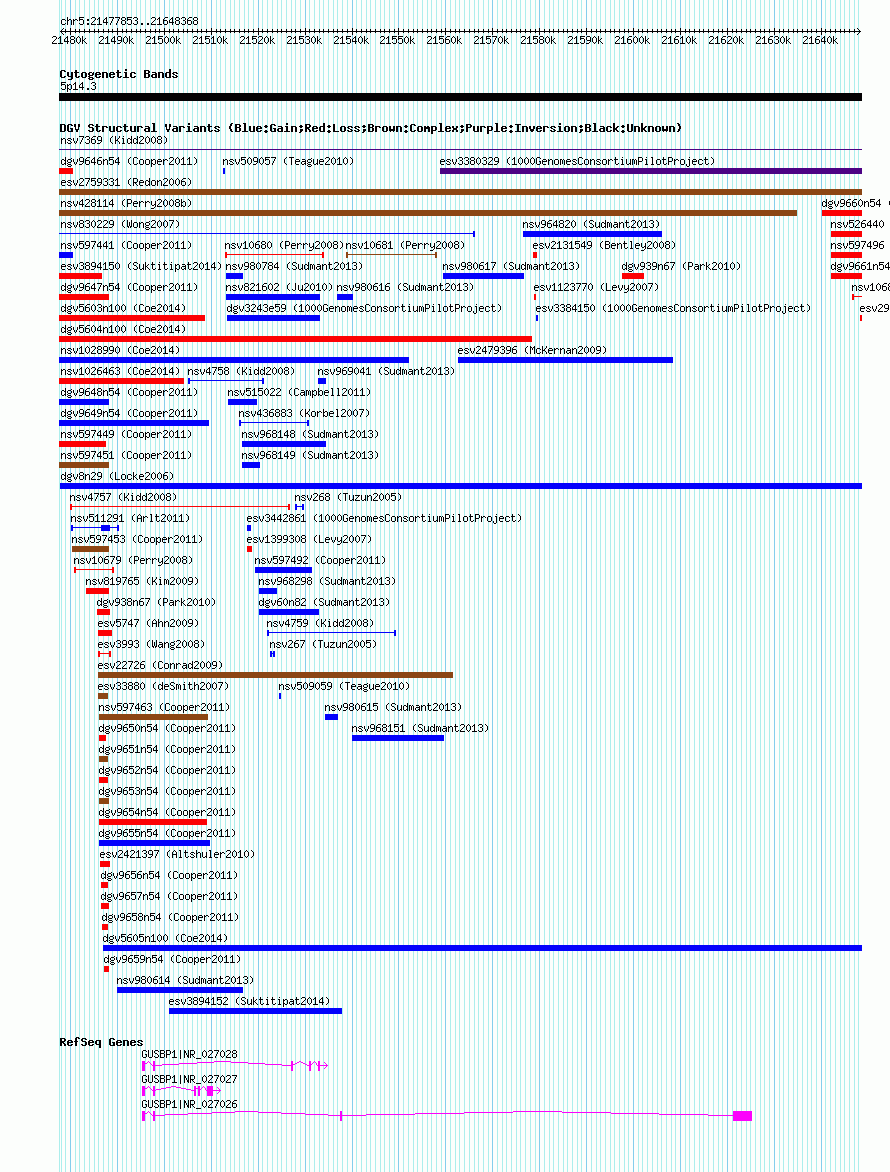Viewport: 890px width, 1172px height.
Task: Select nsv10680 (Perry2008) variant label
Action: (284, 245)
